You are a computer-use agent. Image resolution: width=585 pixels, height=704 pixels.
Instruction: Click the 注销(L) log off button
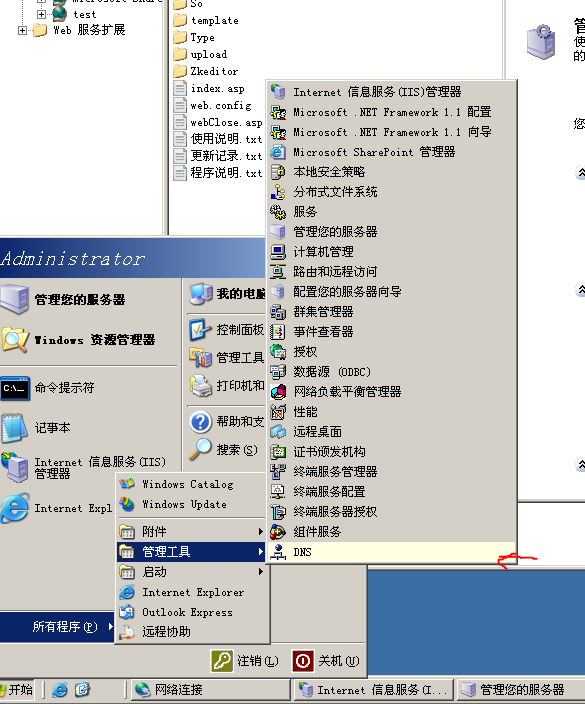click(x=245, y=661)
